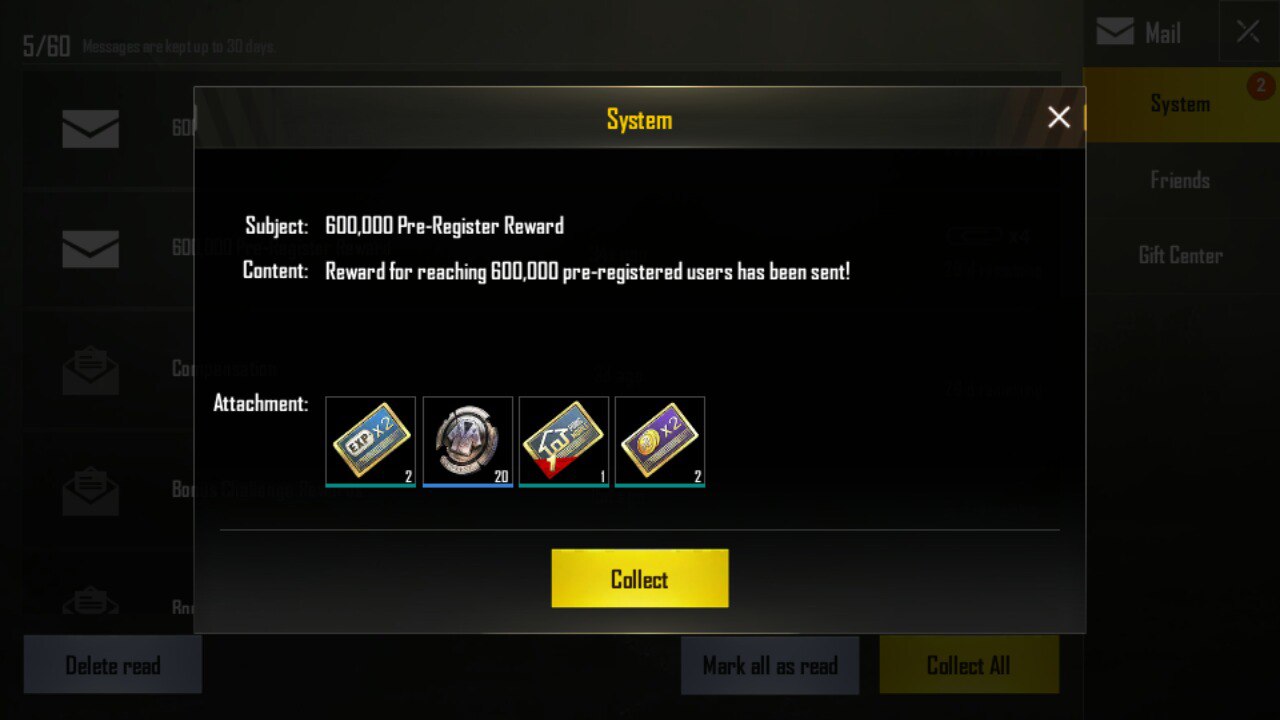The image size is (1280, 720).
Task: Open the Bonus Challenge mail envelope
Action: click(x=91, y=490)
